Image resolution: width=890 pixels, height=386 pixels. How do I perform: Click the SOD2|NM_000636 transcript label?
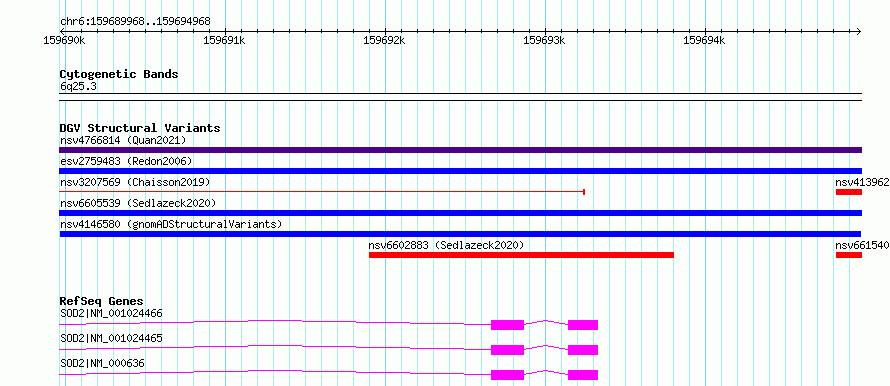click(x=102, y=363)
